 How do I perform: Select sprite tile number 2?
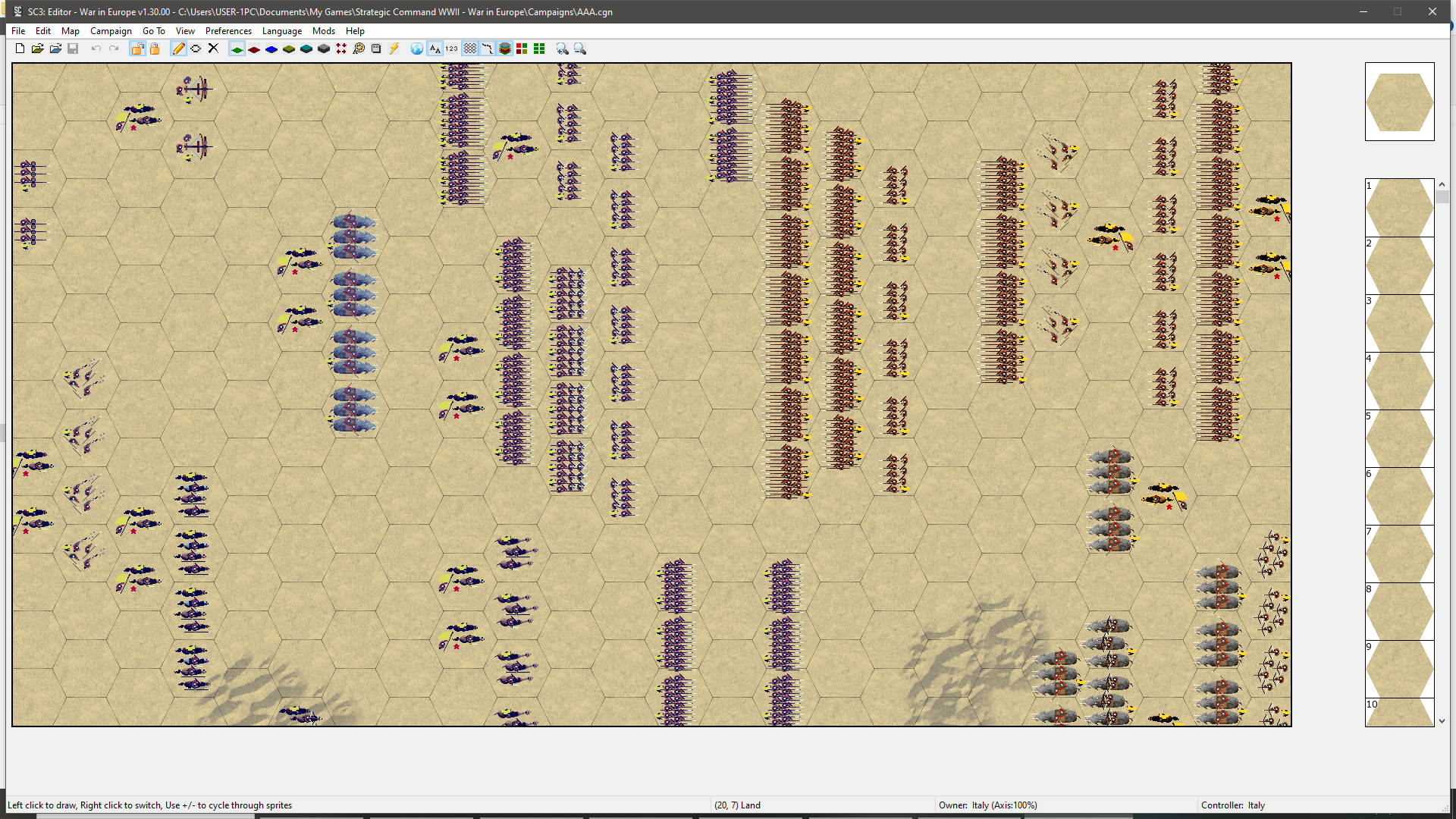pyautogui.click(x=1400, y=265)
